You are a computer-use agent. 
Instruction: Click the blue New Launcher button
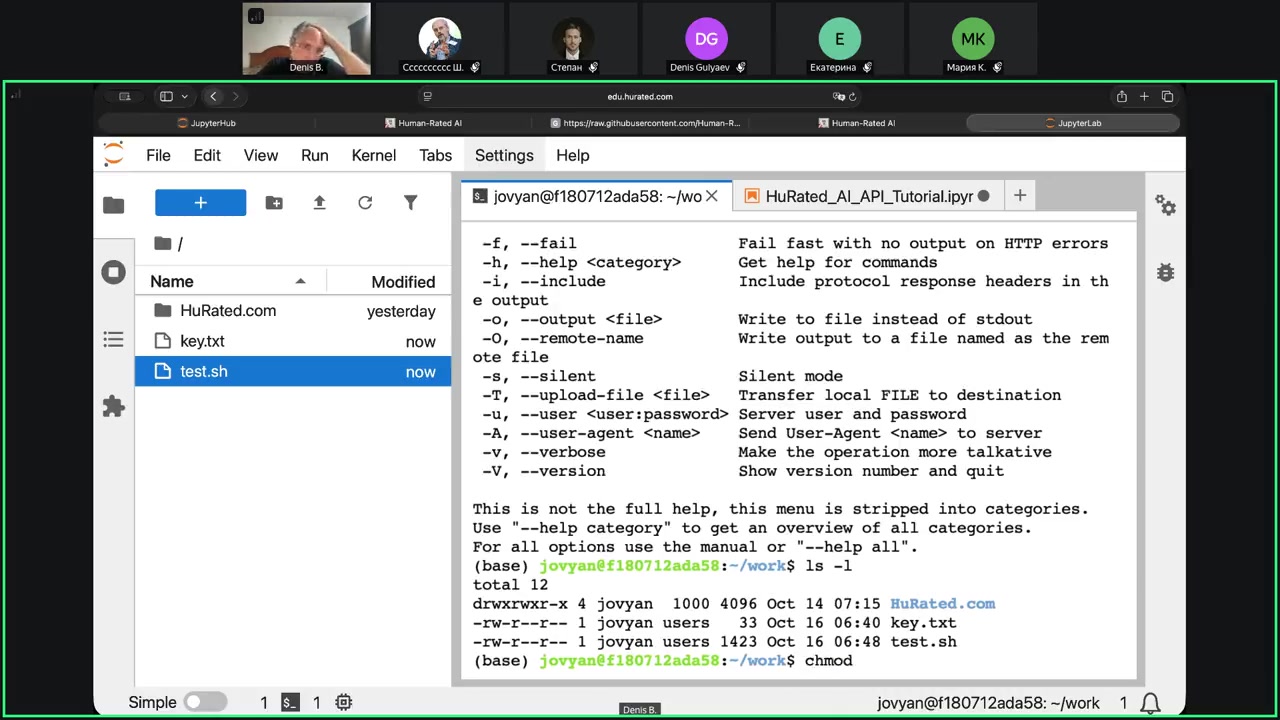click(200, 203)
